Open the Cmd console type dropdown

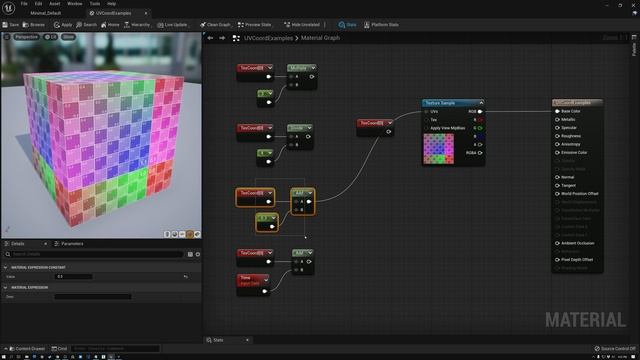[x=60, y=349]
